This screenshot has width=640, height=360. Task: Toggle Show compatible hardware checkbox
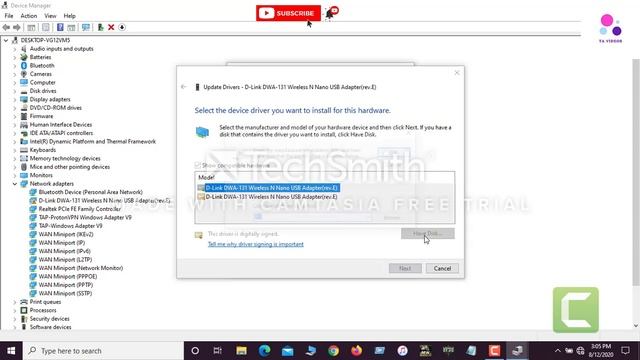tap(198, 165)
